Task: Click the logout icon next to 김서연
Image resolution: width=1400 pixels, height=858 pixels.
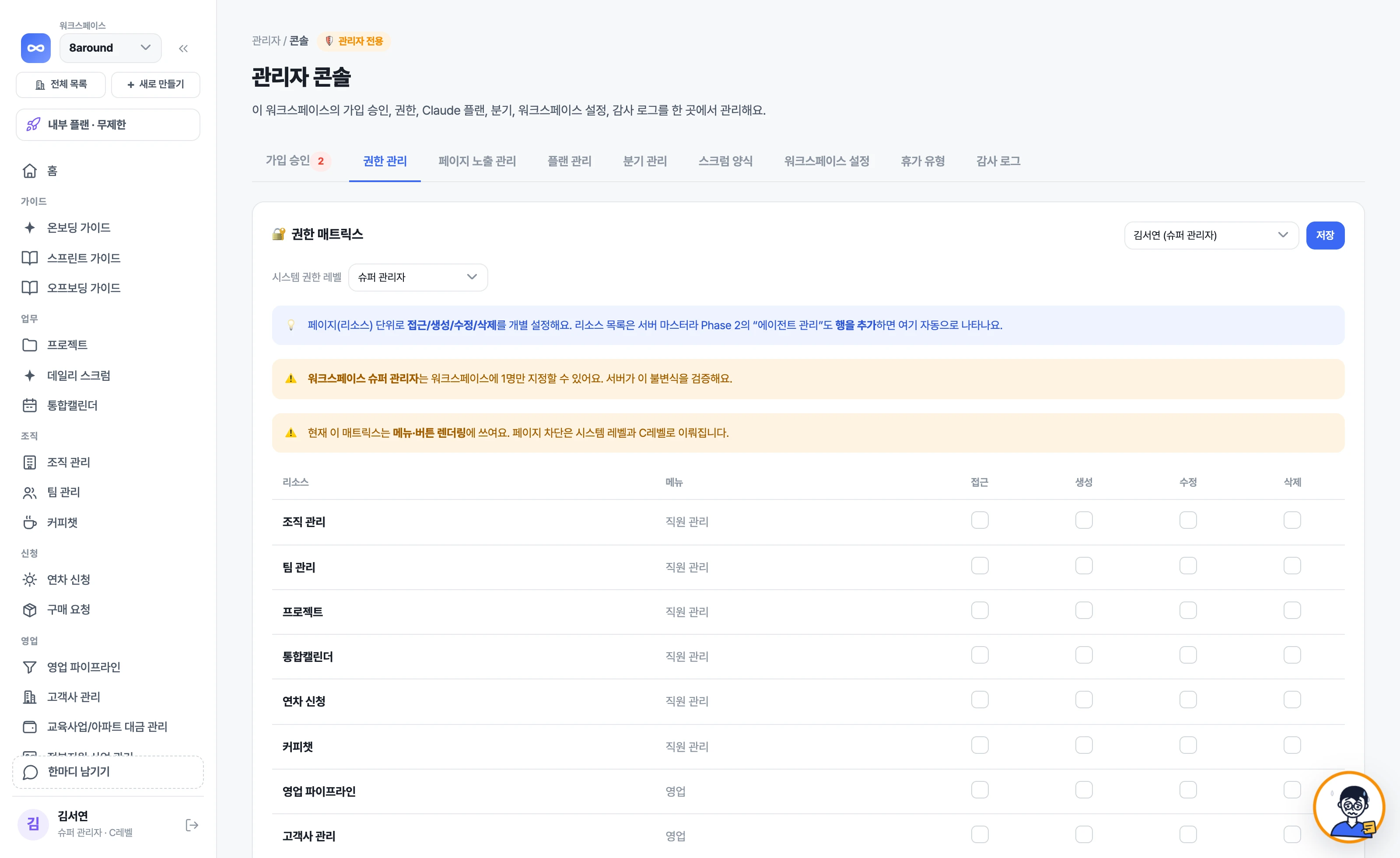Action: point(192,825)
